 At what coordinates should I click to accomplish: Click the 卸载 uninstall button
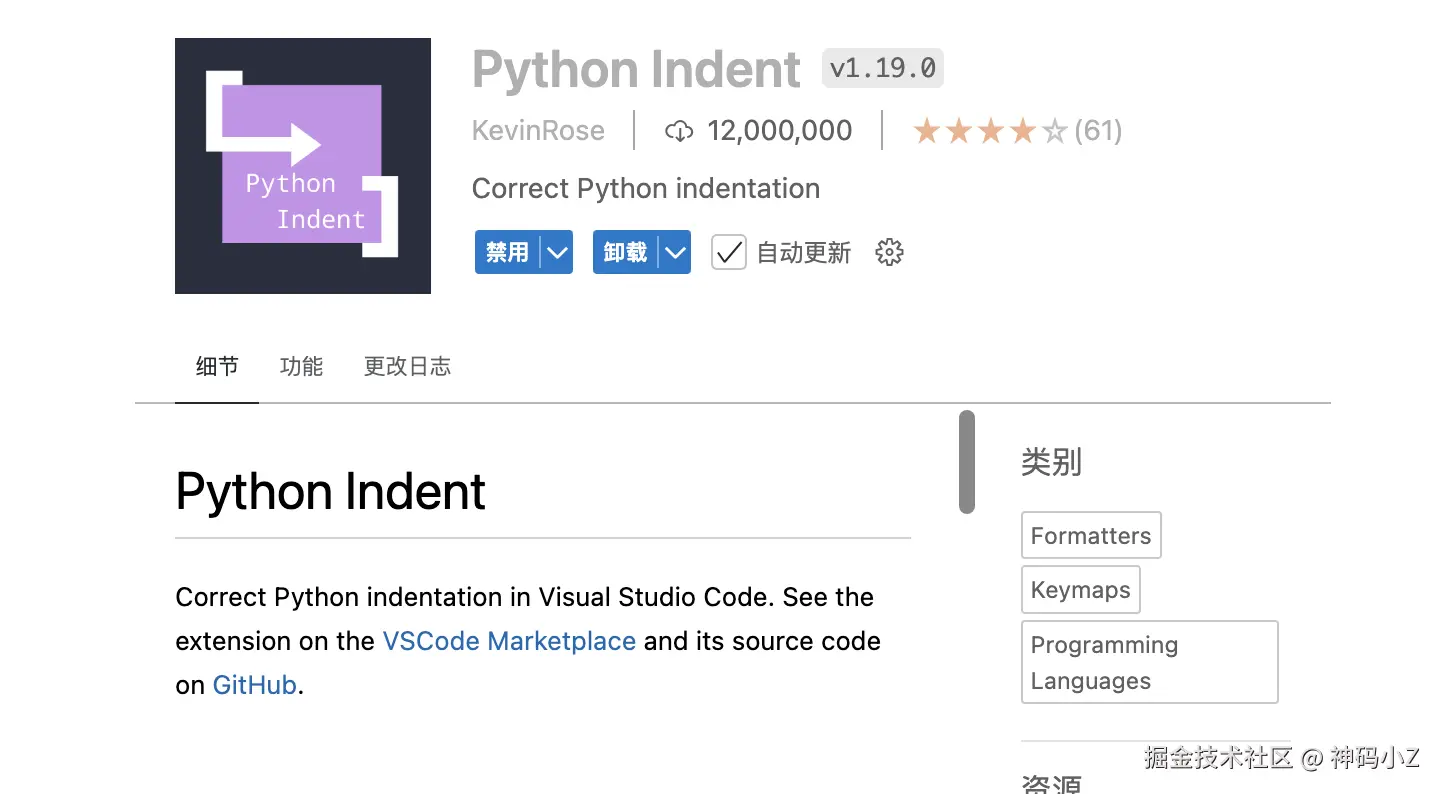click(625, 253)
